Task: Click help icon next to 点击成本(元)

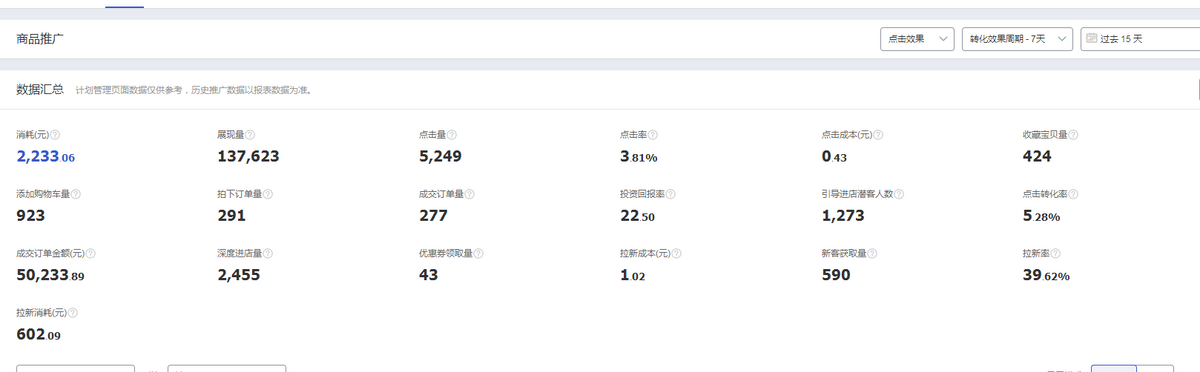Action: point(878,135)
